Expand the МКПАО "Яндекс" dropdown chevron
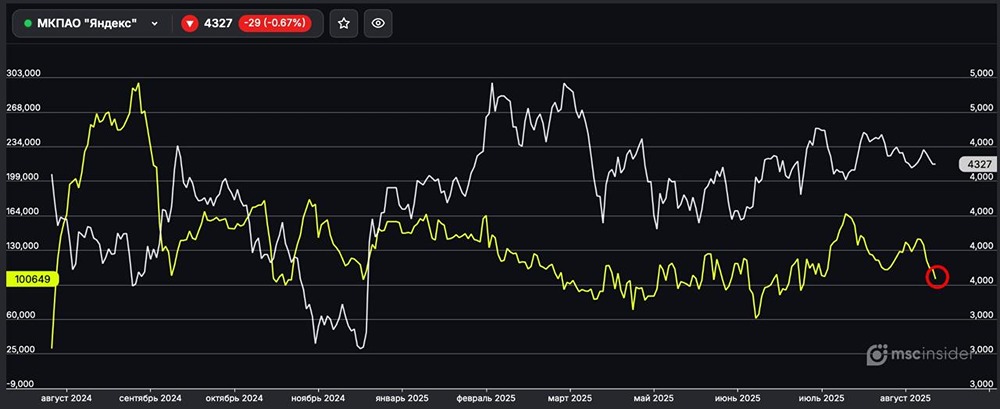Screen dimensions: 1000x409 [153, 23]
